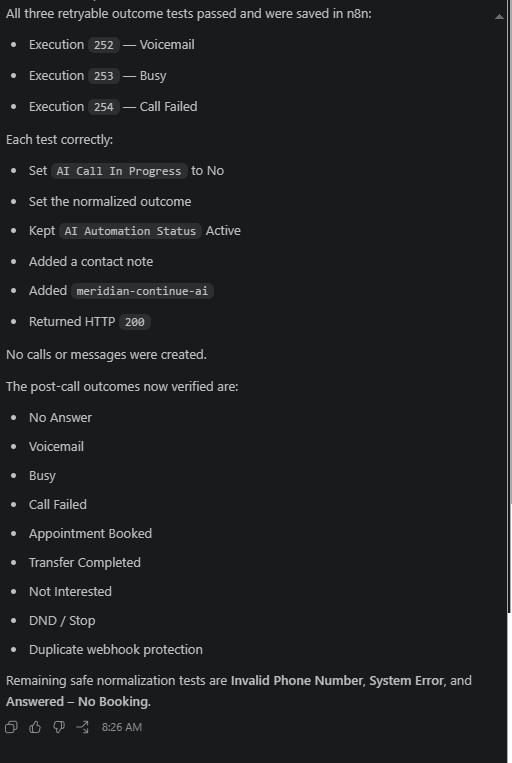Click the Transfer Completed list item
Image resolution: width=512 pixels, height=763 pixels.
coord(85,563)
